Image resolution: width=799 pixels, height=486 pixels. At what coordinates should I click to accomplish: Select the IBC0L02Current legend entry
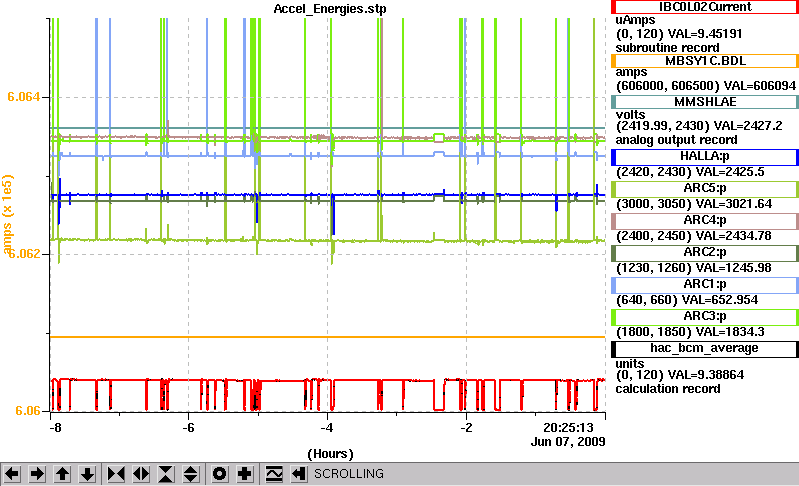click(x=705, y=7)
